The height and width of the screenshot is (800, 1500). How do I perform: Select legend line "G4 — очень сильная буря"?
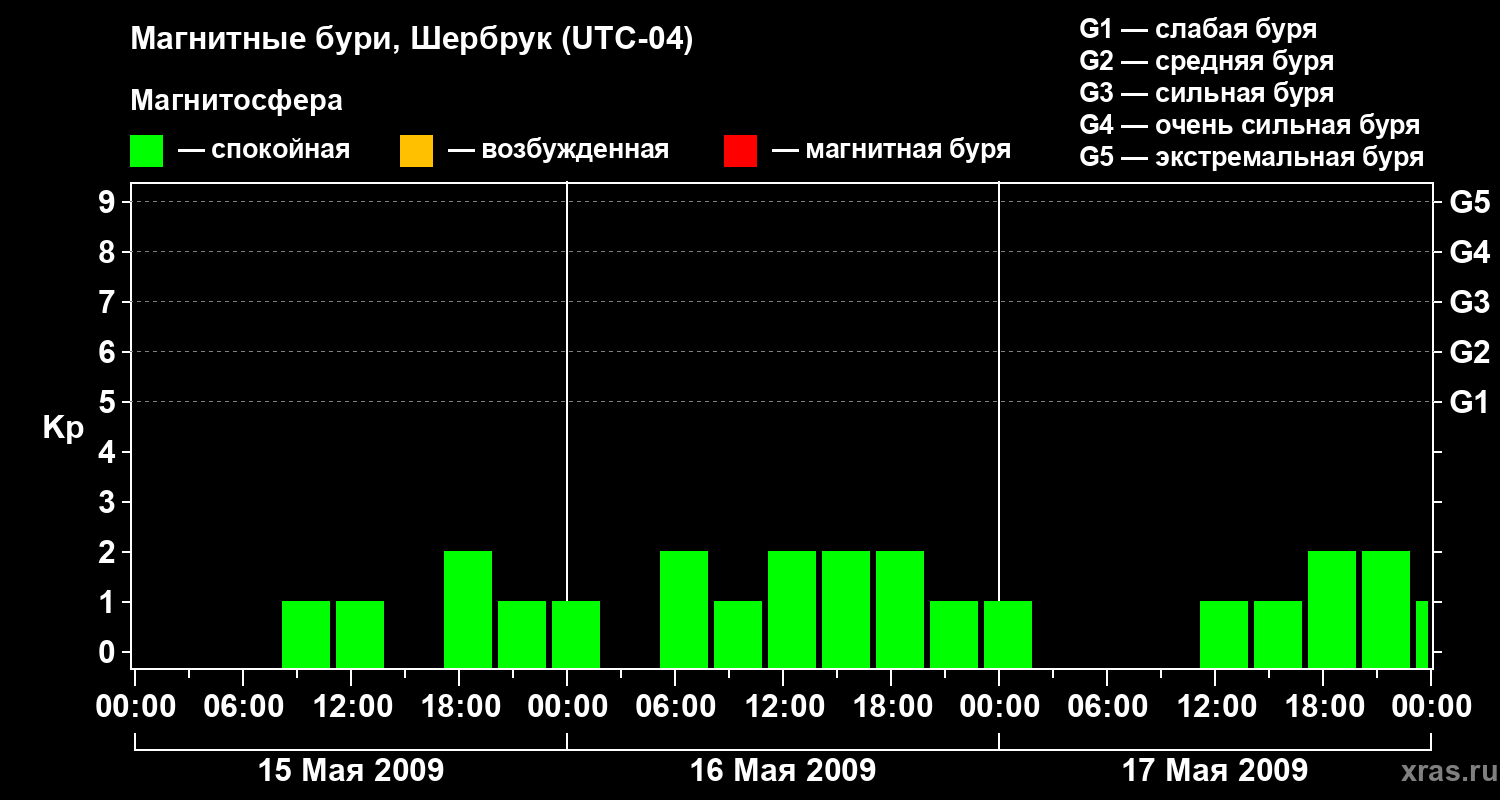point(1249,125)
